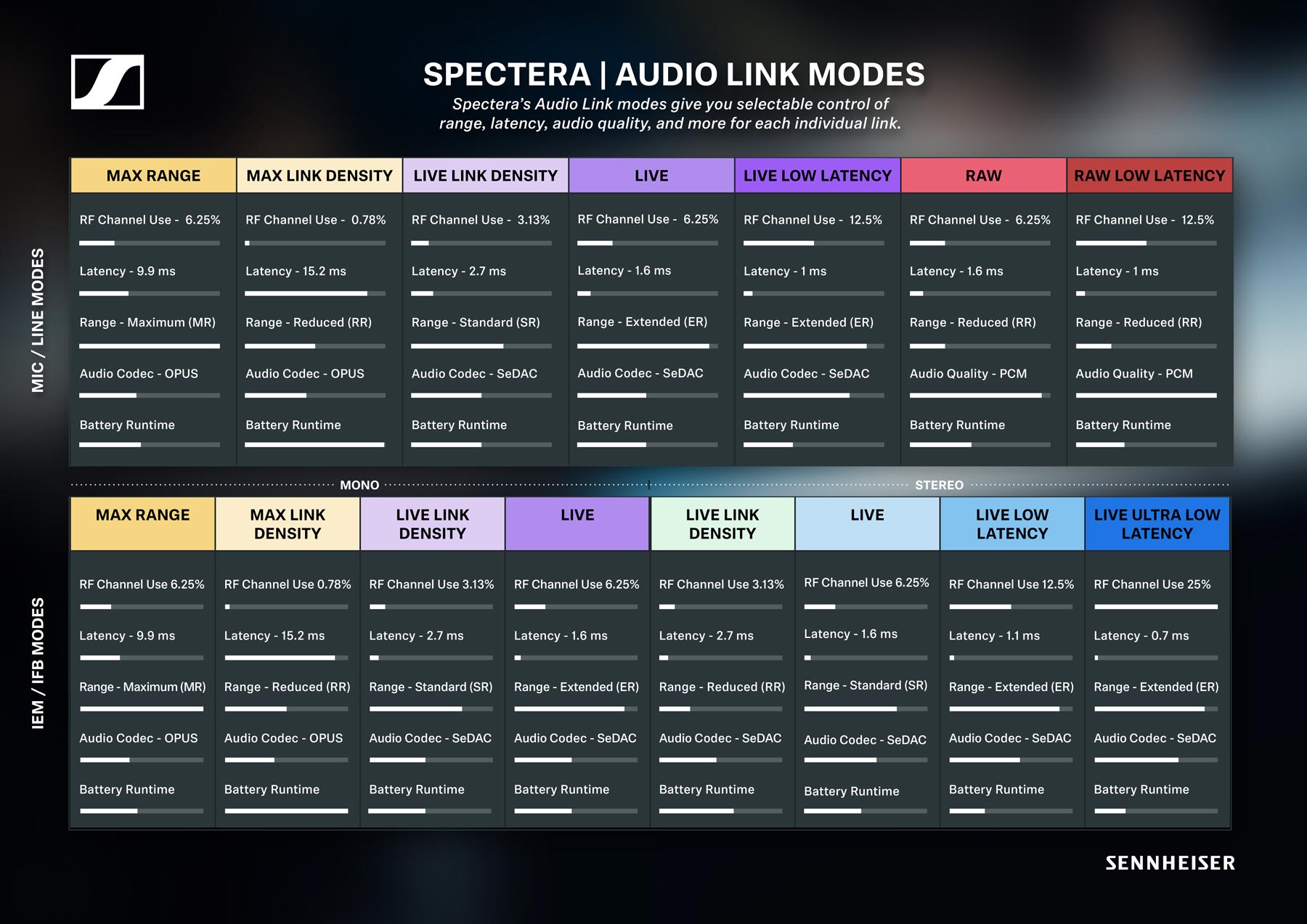
Task: Click the vertical MIC / LINE MODES label
Action: point(38,320)
